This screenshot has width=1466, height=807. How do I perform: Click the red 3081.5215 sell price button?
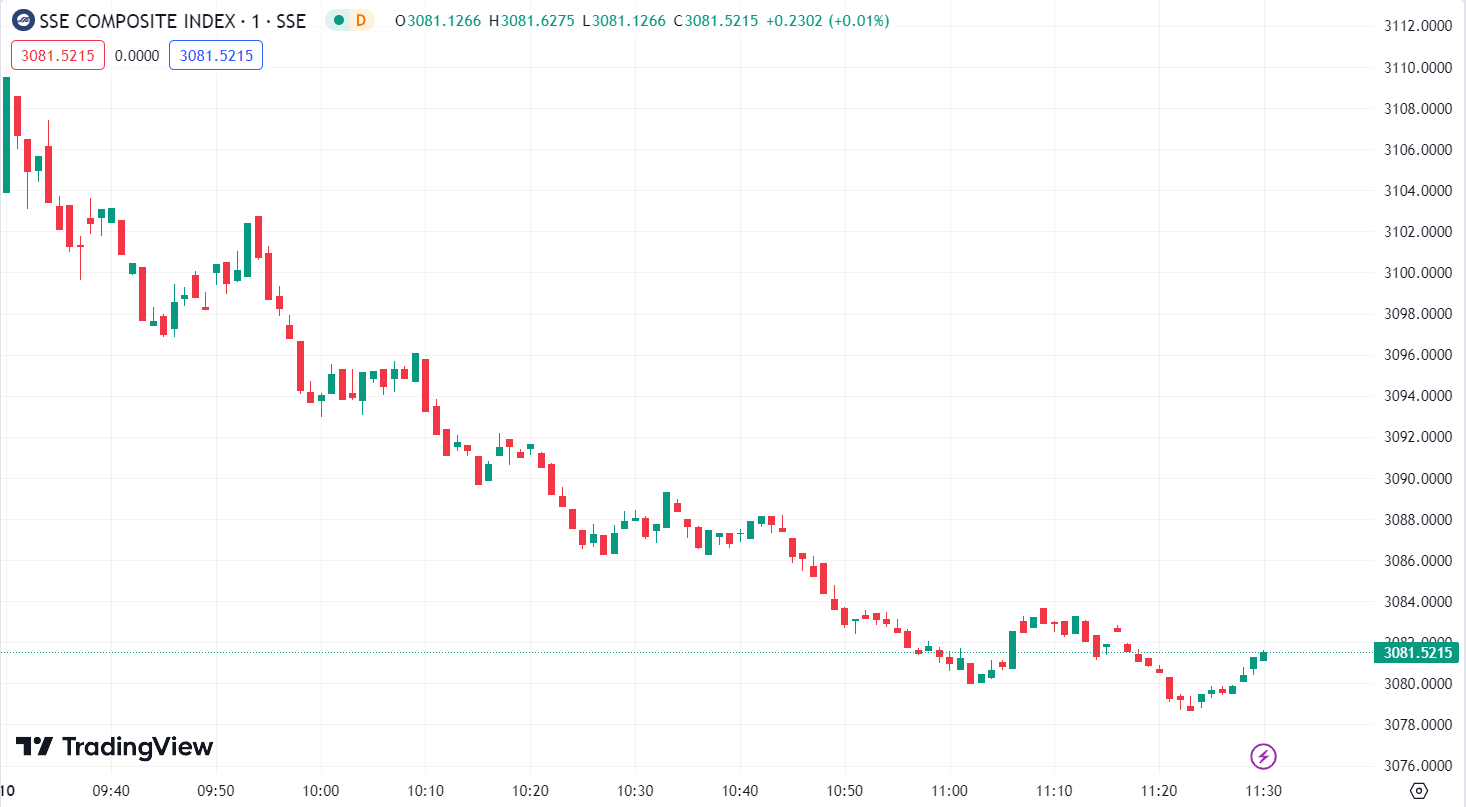[x=58, y=55]
